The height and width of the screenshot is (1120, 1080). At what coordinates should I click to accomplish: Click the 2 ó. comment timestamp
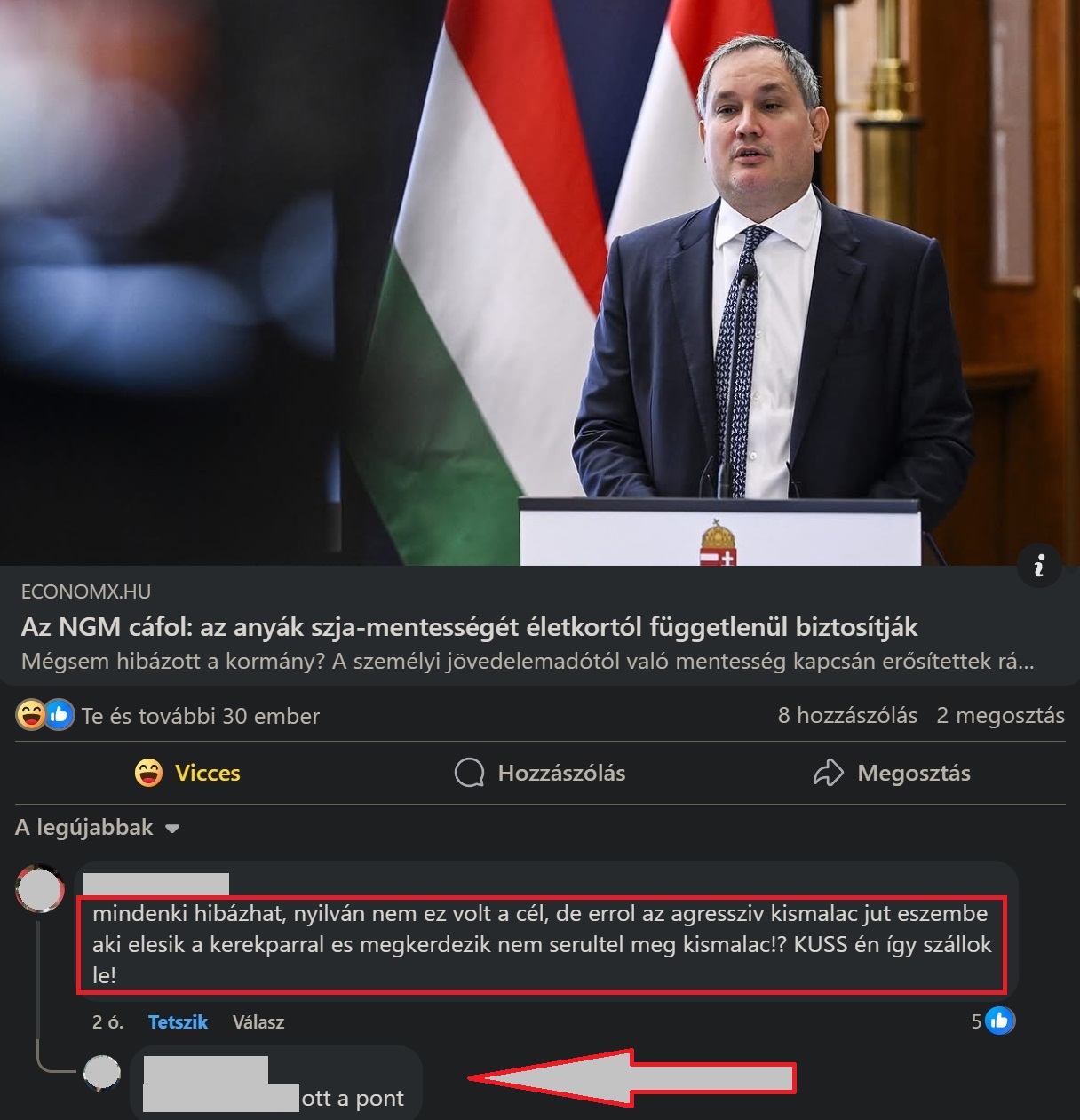pyautogui.click(x=107, y=1022)
